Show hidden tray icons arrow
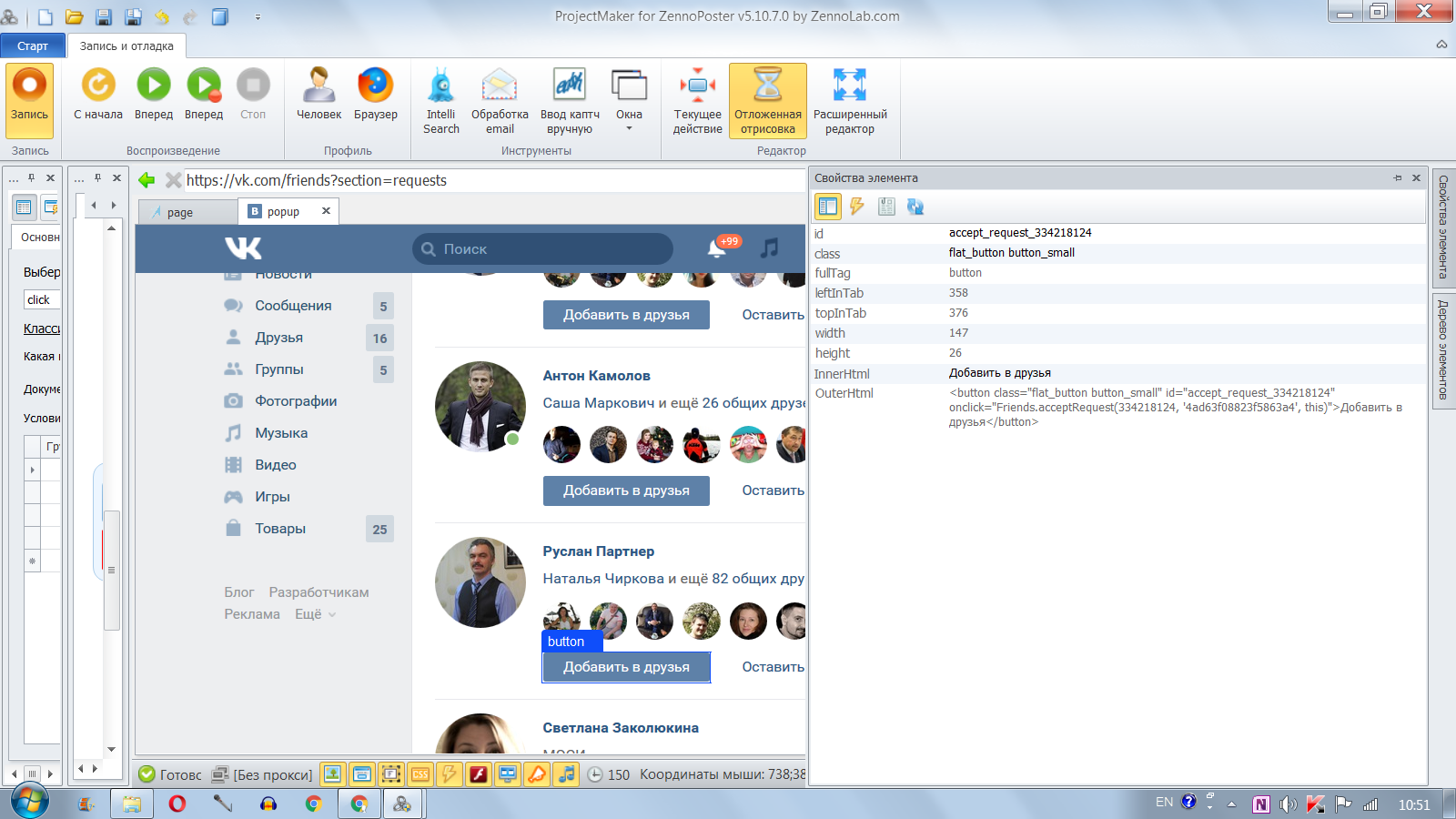Viewport: 1456px width, 819px height. (x=1231, y=804)
